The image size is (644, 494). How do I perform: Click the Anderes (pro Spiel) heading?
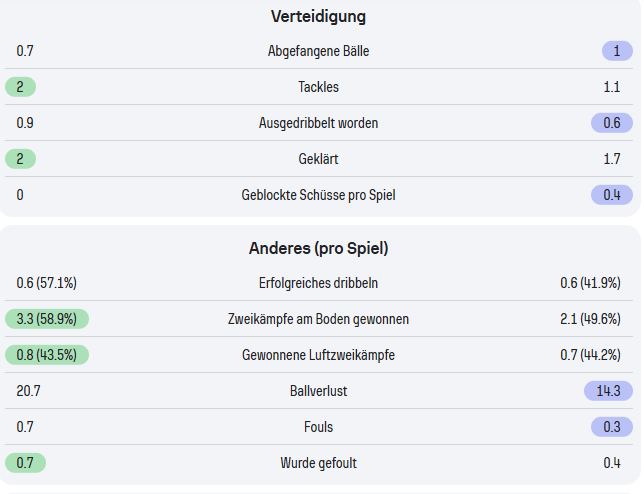click(x=318, y=247)
